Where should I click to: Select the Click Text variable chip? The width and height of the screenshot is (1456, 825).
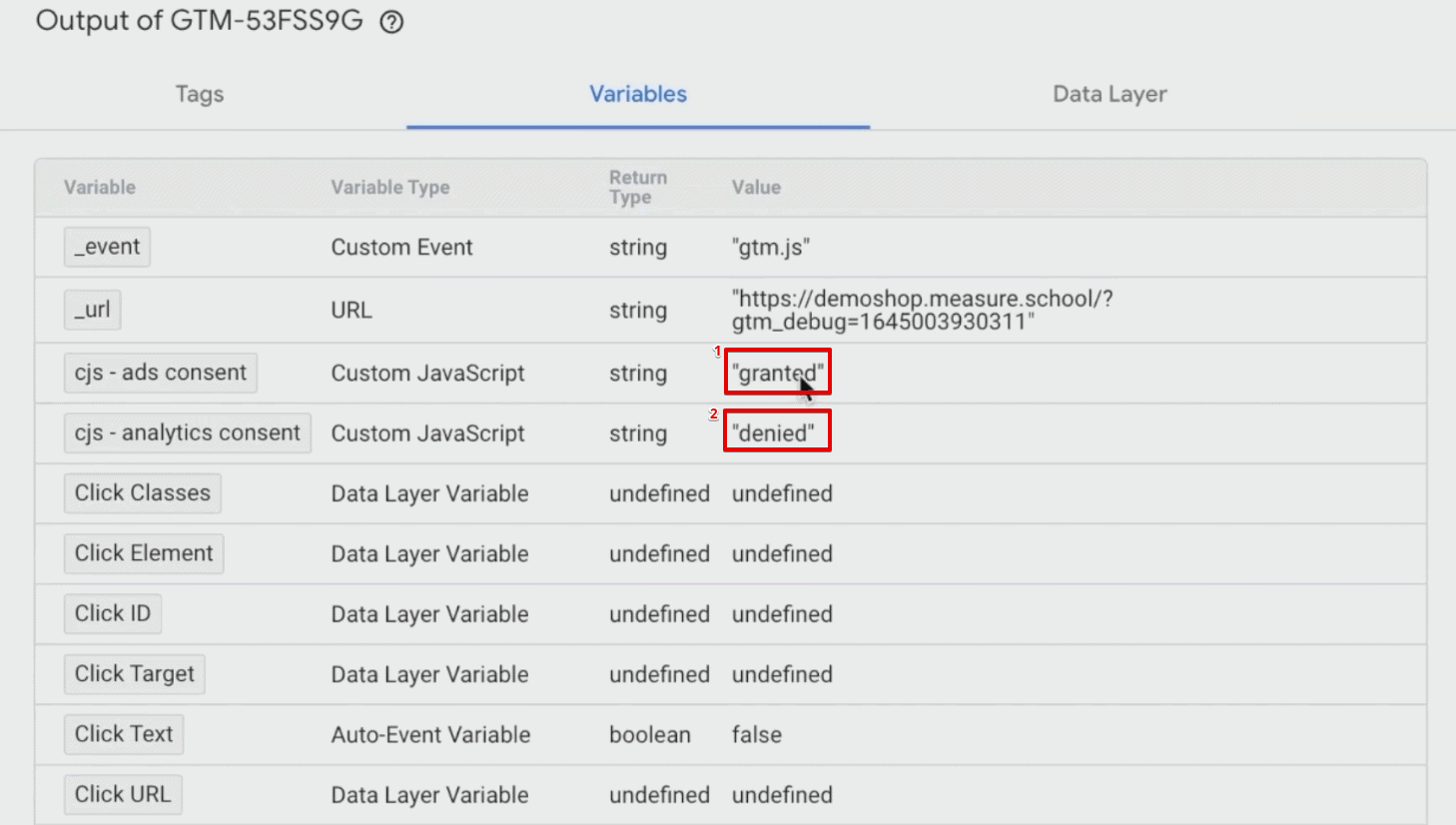[123, 734]
